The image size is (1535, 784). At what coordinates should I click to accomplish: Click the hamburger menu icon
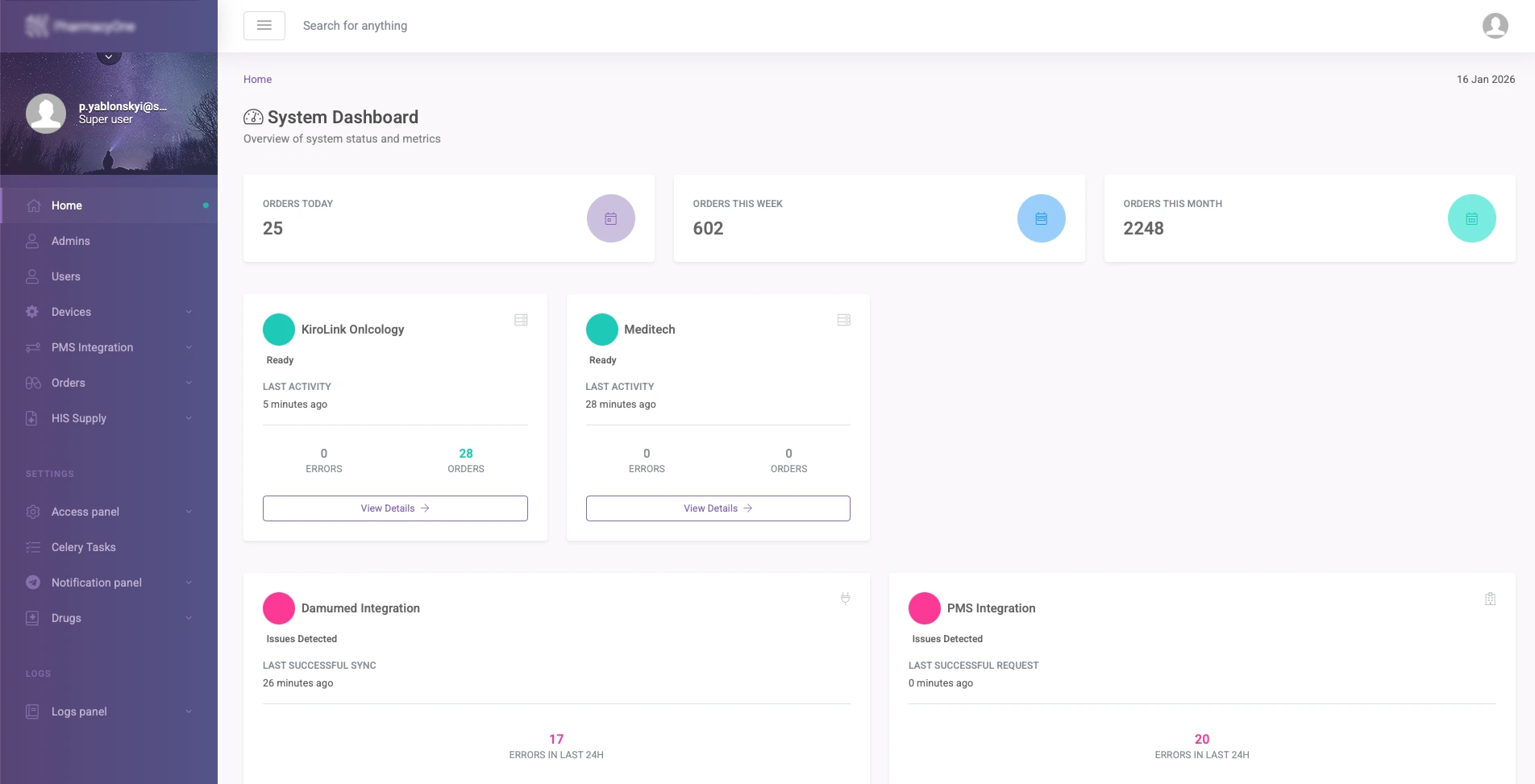pos(264,25)
